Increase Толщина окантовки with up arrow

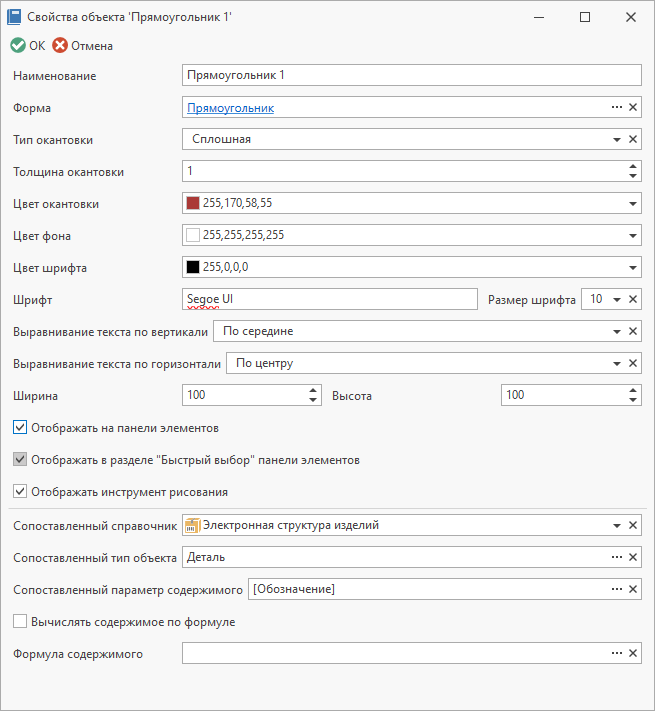click(633, 166)
